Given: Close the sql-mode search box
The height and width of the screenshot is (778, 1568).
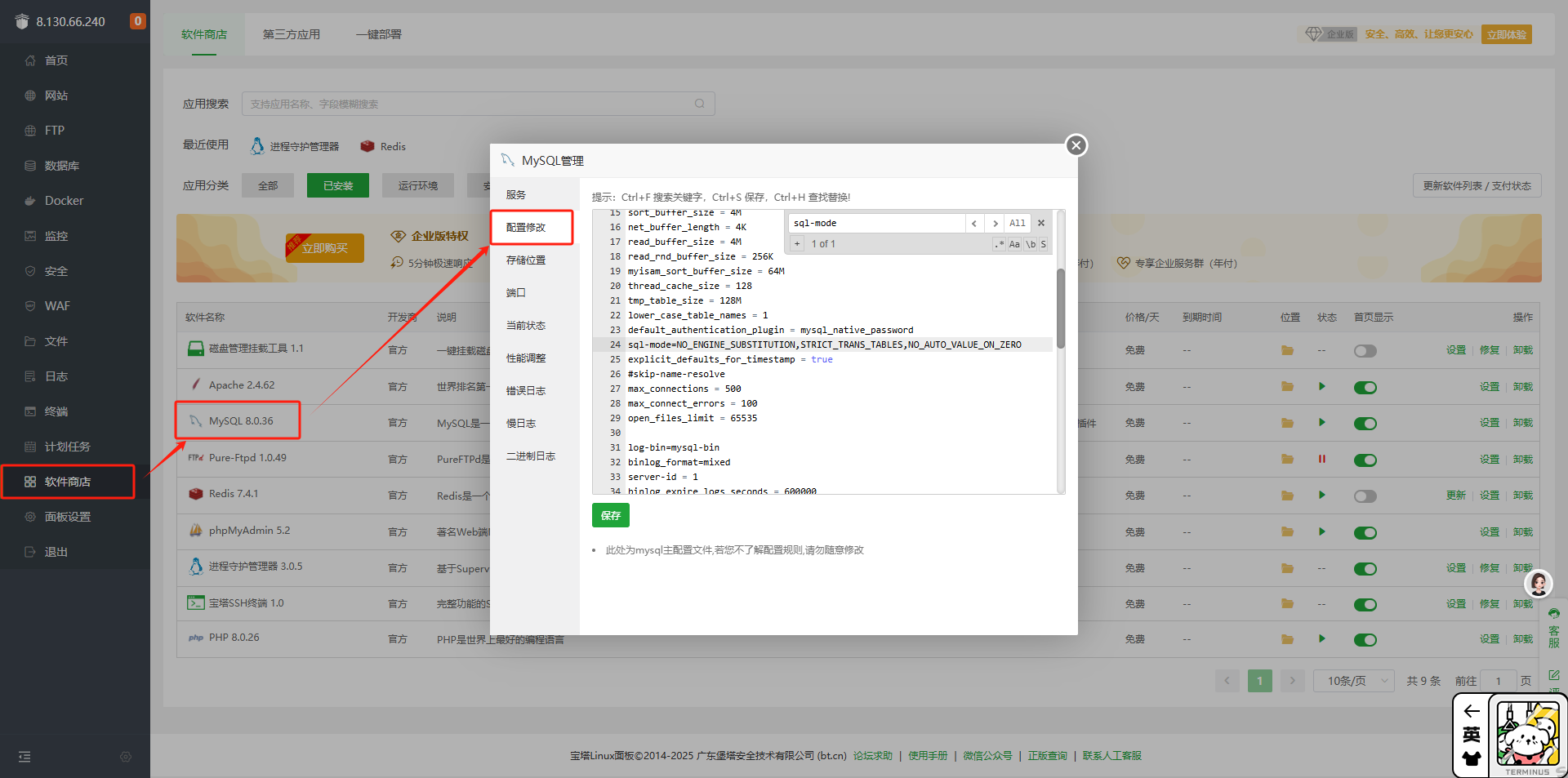Looking at the screenshot, I should 1041,223.
